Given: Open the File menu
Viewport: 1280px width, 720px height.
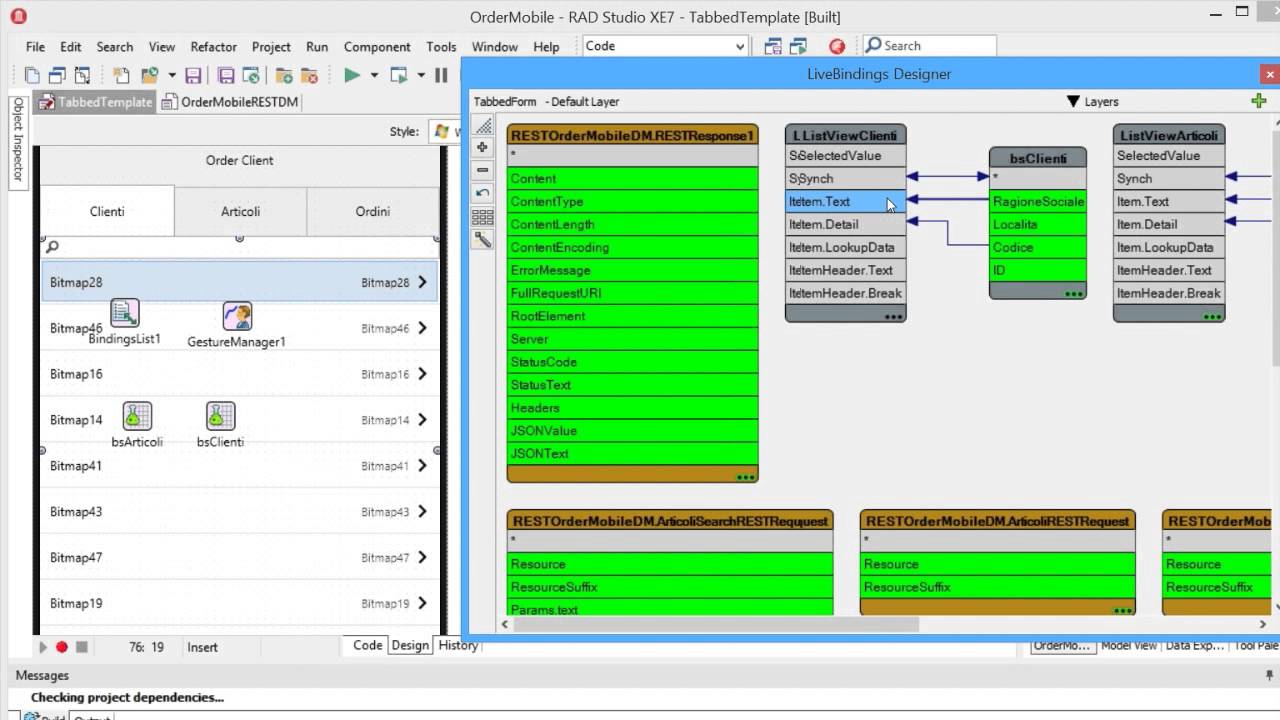Looking at the screenshot, I should pyautogui.click(x=35, y=47).
